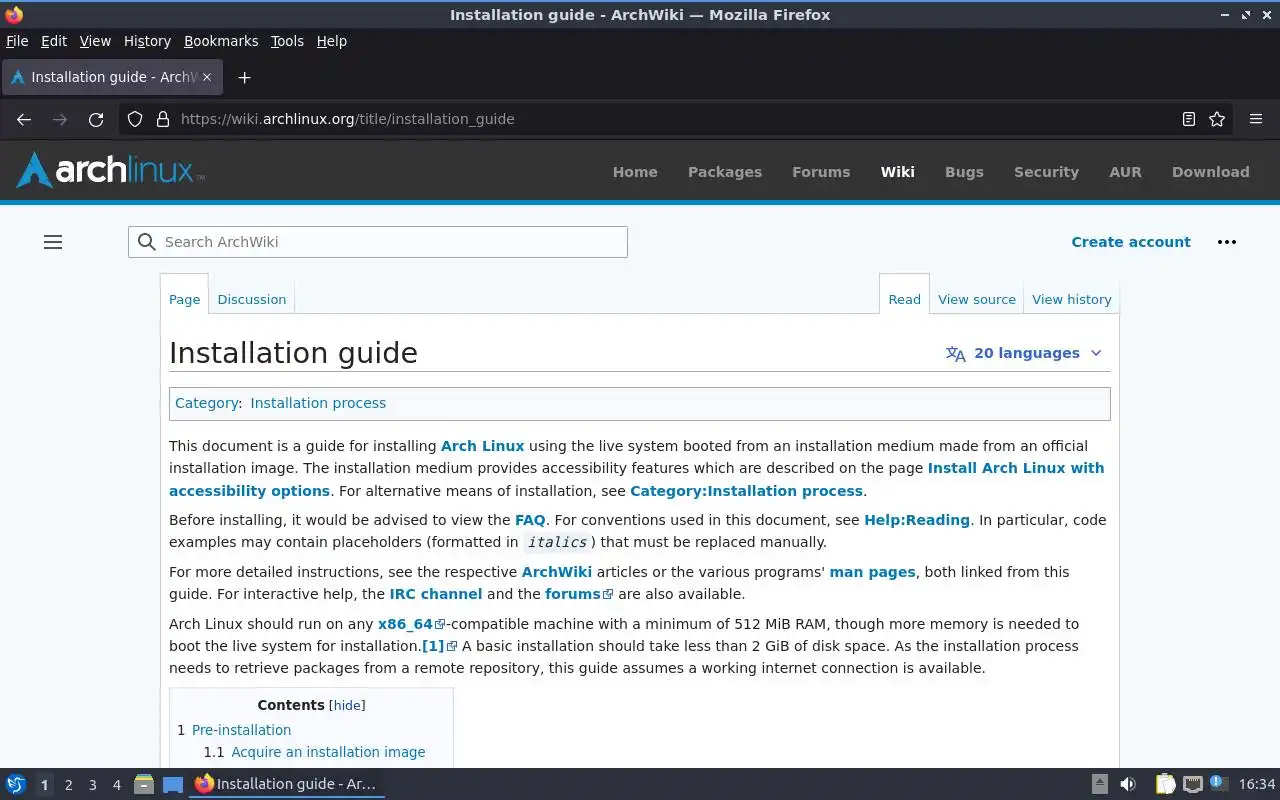Open the Security nav link
Viewport: 1280px width, 800px height.
pos(1046,172)
